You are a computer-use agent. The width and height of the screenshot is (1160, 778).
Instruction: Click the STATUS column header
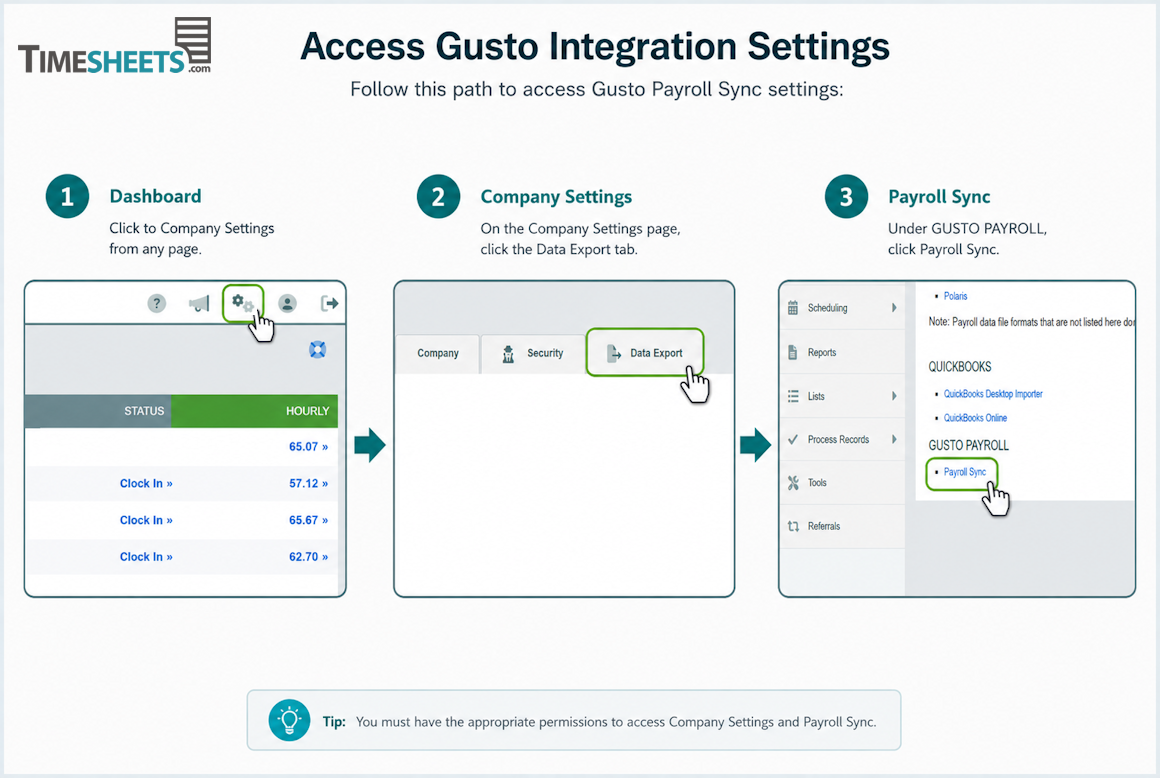pyautogui.click(x=144, y=411)
